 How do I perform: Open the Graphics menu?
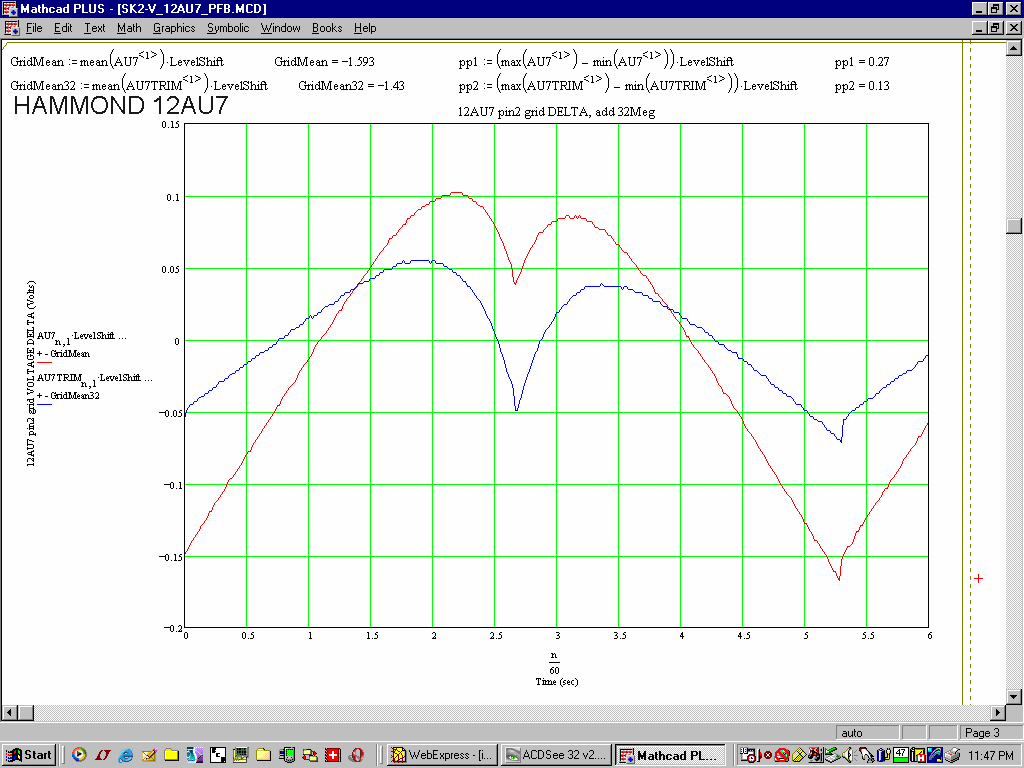tap(173, 28)
